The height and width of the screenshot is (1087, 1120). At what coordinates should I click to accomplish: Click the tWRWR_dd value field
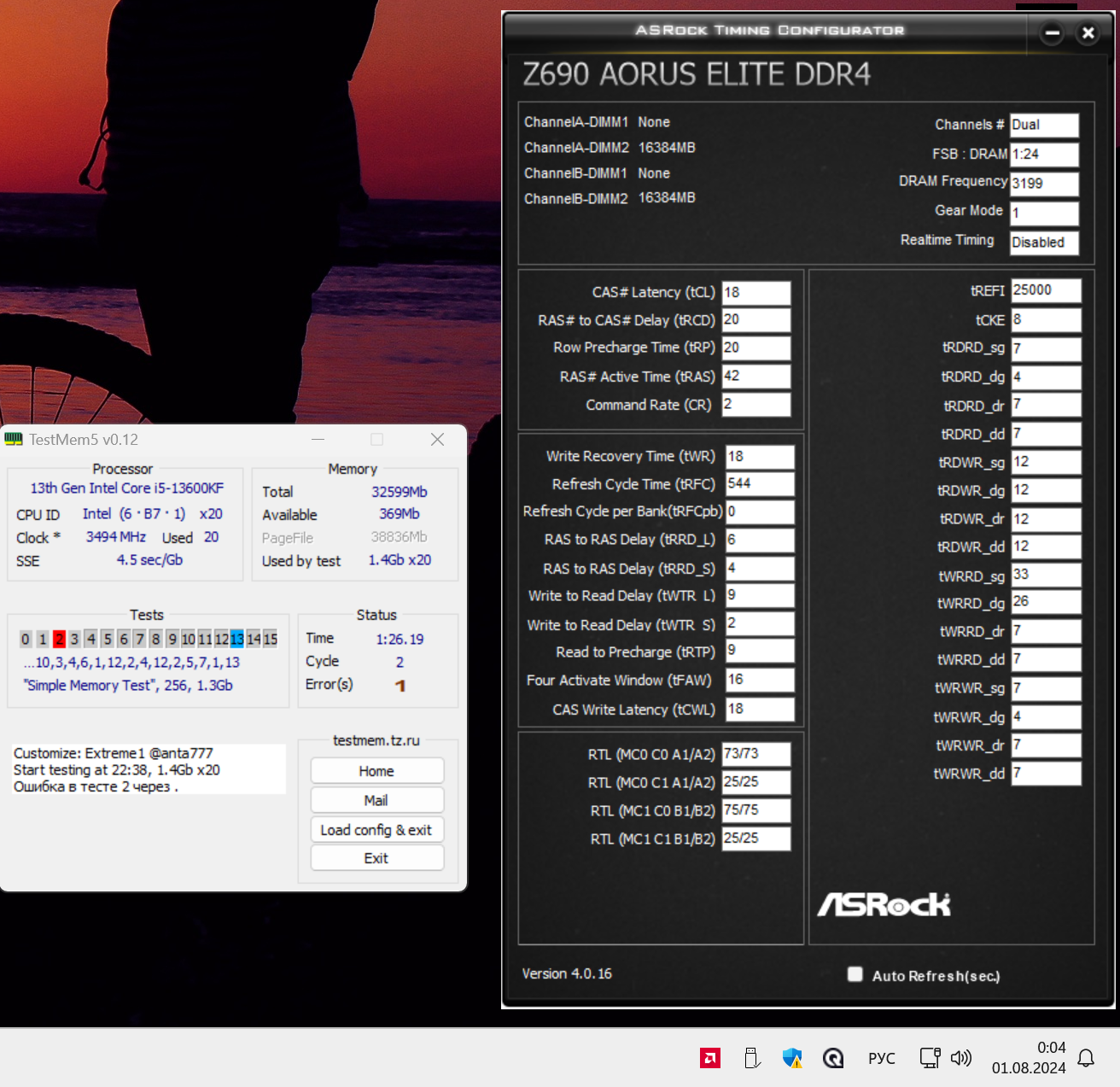tap(1047, 774)
